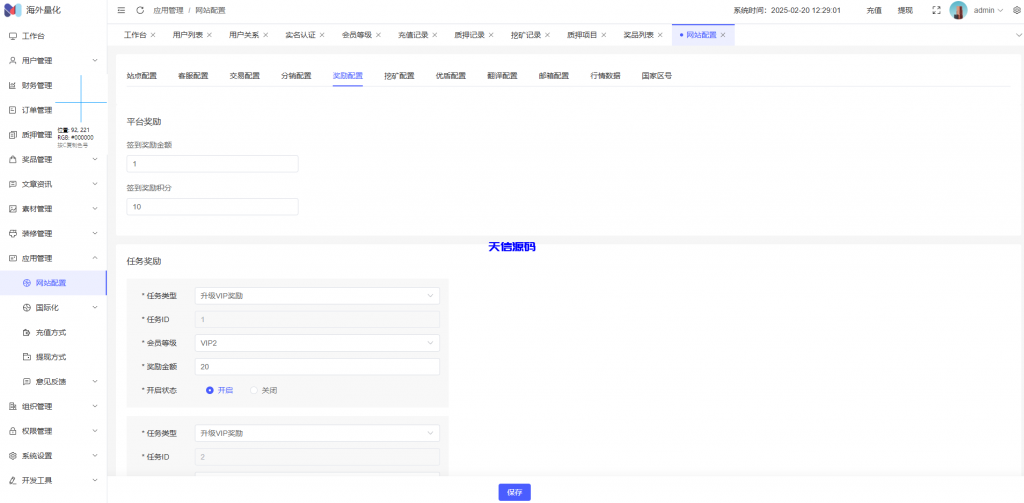The image size is (1024, 503).
Task: Collapse the 应用管理 sidebar menu chevron
Action: (x=95, y=258)
